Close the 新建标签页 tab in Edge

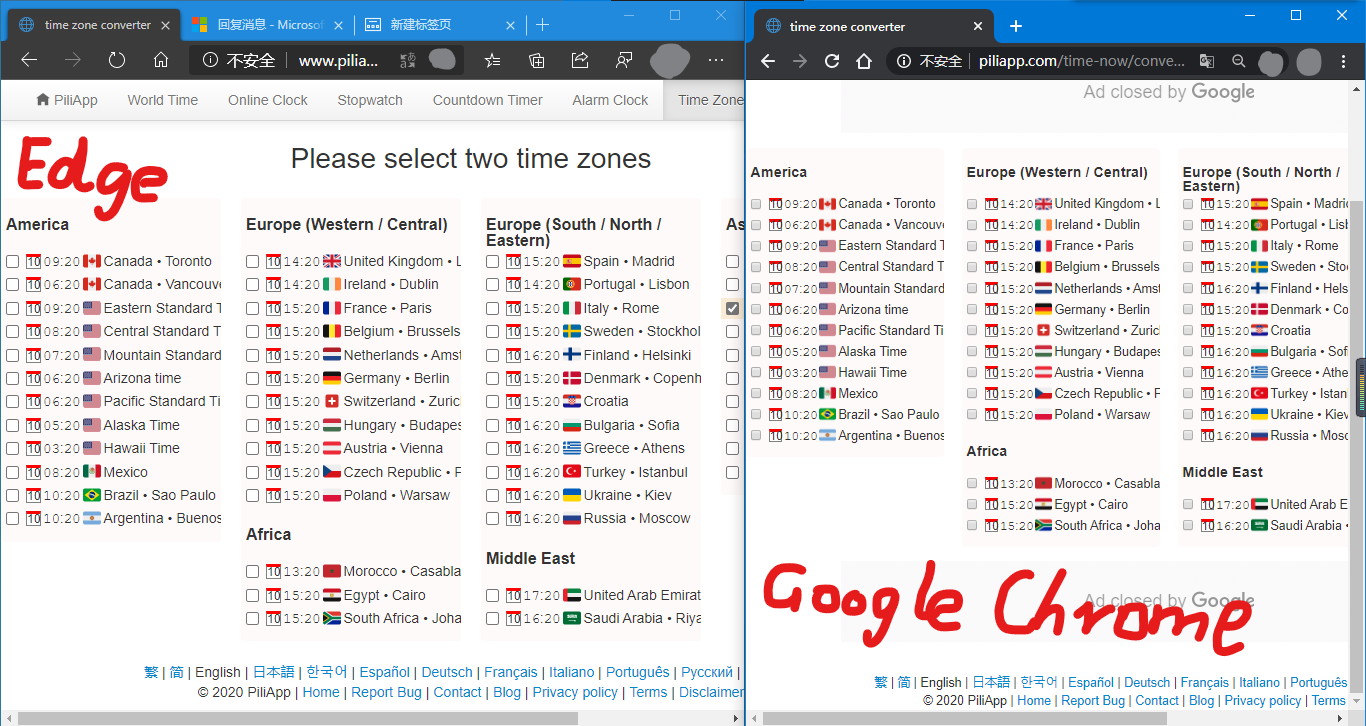pyautogui.click(x=511, y=25)
